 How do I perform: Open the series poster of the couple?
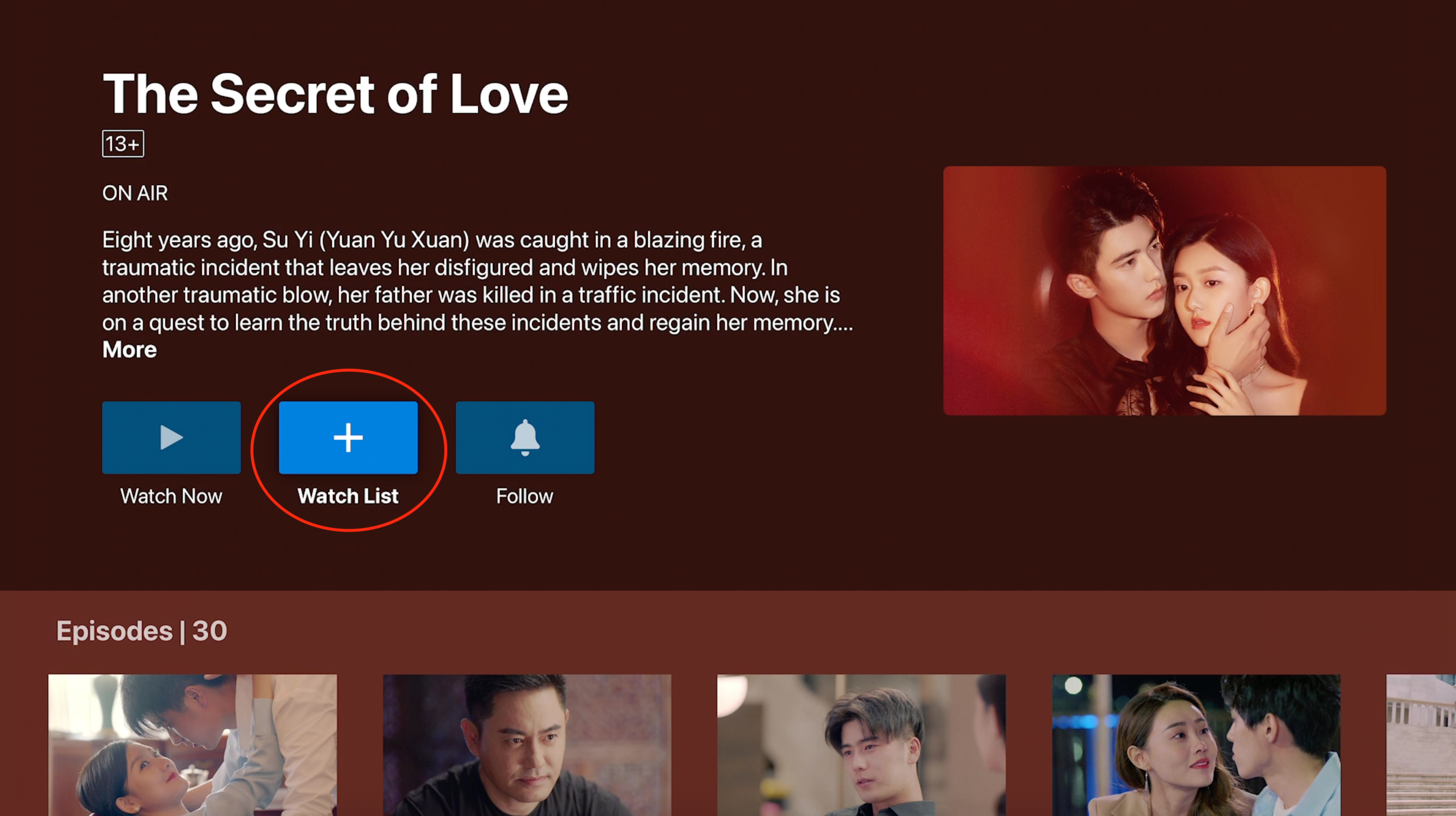point(1164,291)
